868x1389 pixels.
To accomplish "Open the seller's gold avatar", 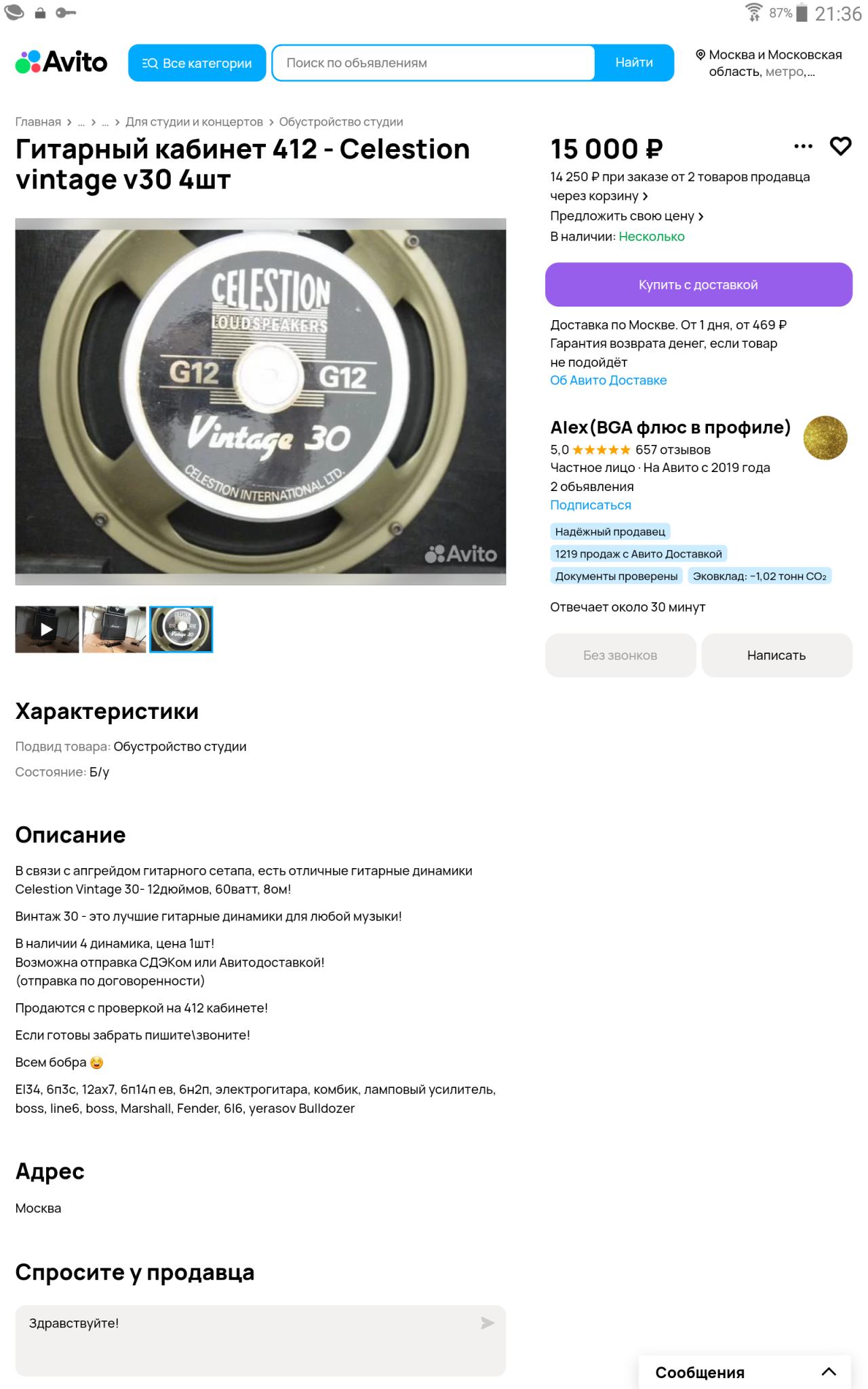I will pyautogui.click(x=825, y=437).
